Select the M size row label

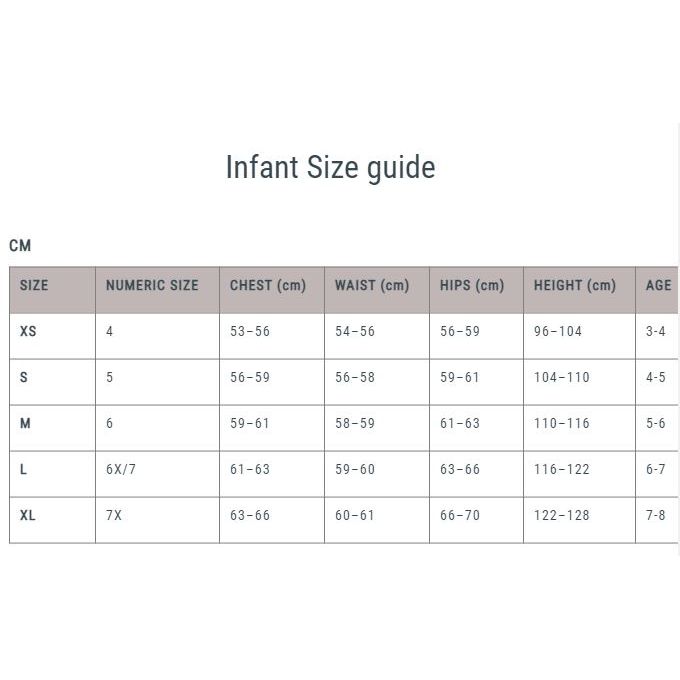pos(25,423)
